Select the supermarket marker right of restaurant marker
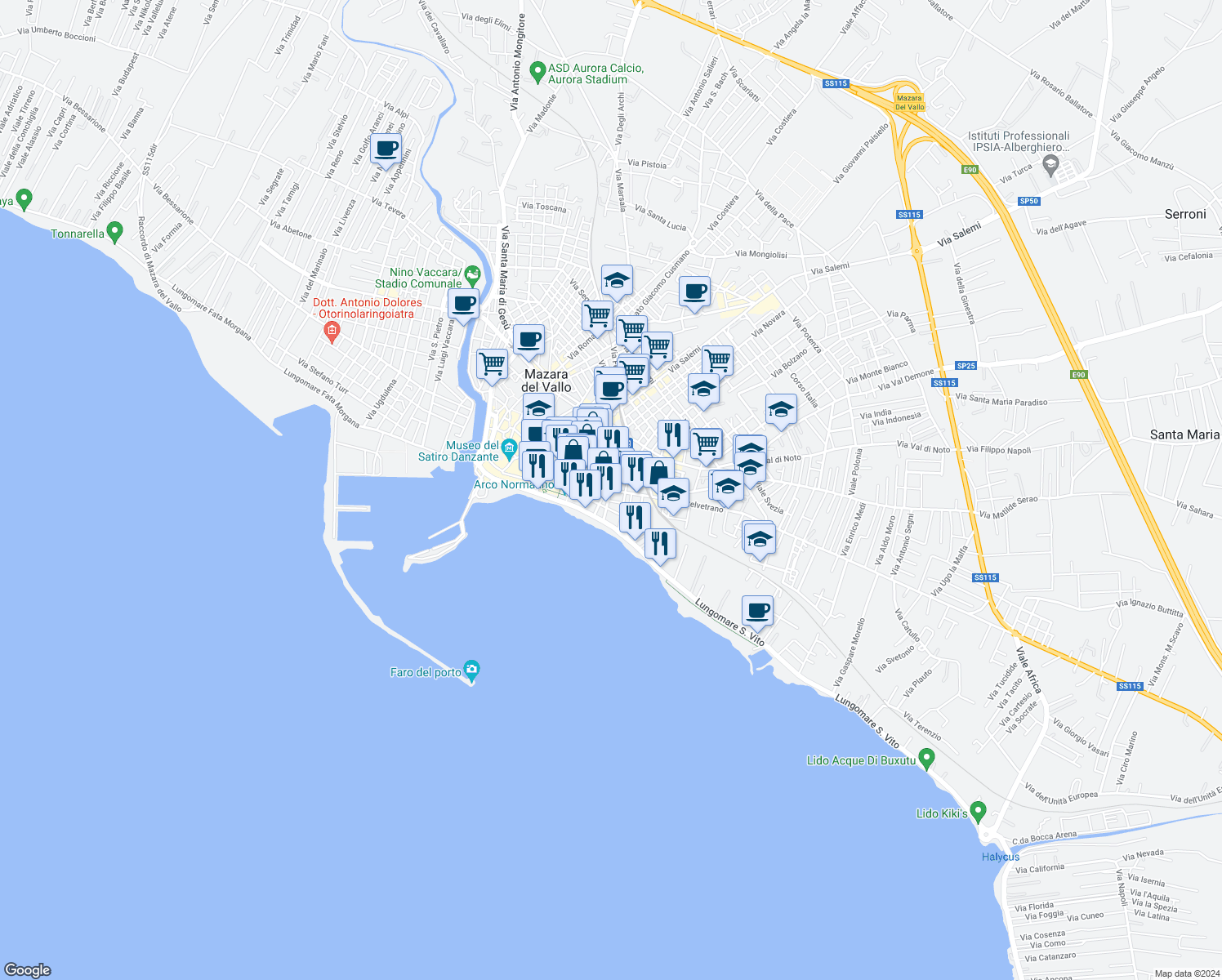The image size is (1222, 980). tap(707, 445)
